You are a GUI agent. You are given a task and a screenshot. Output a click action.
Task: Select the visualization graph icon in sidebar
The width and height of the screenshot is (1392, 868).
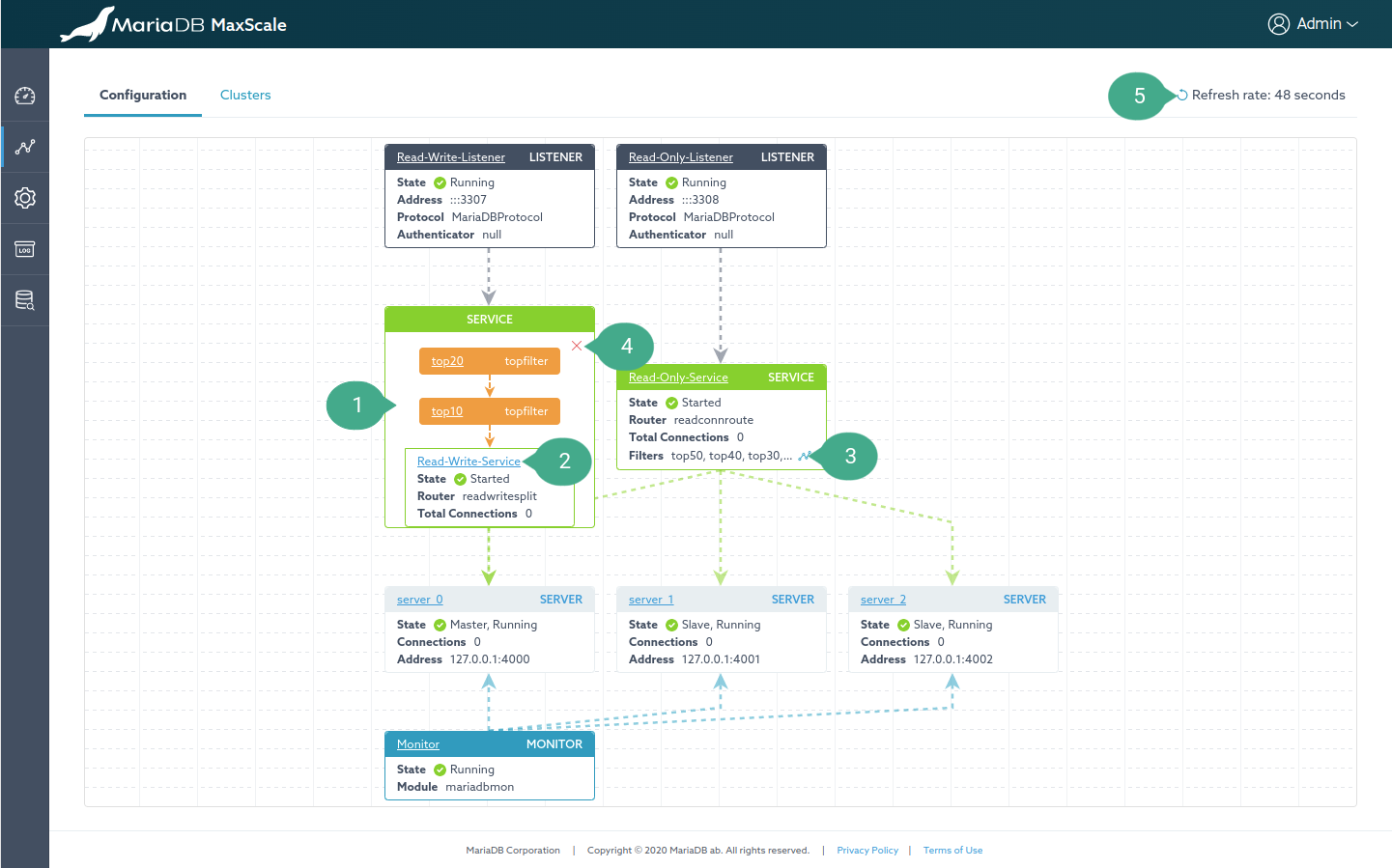(25, 147)
